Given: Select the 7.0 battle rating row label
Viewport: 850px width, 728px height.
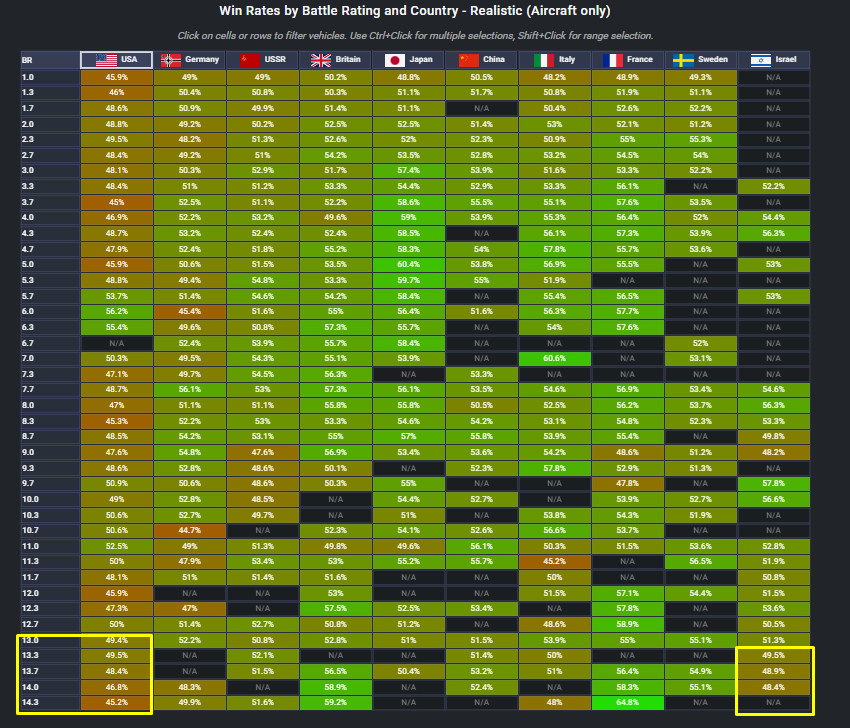Looking at the screenshot, I should pos(28,358).
